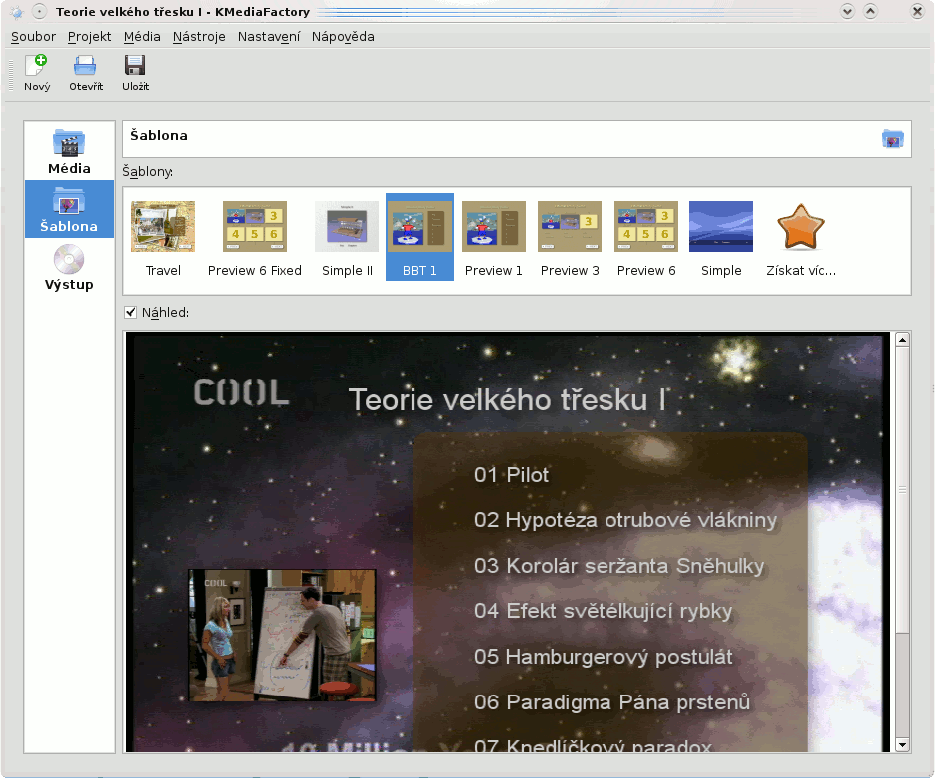The image size is (935, 778).
Task: Open the Soubor menu
Action: (x=33, y=37)
